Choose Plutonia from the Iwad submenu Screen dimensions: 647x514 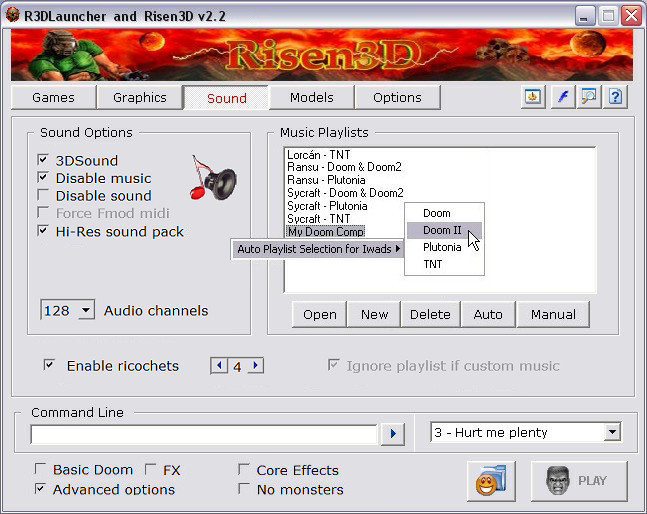click(x=444, y=247)
